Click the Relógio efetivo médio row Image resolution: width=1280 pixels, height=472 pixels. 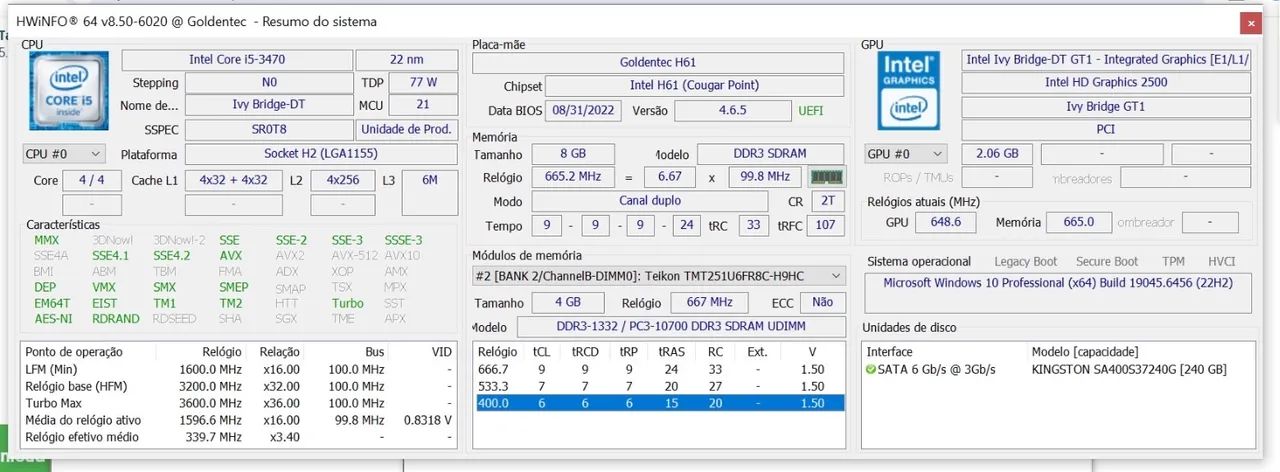coord(239,437)
